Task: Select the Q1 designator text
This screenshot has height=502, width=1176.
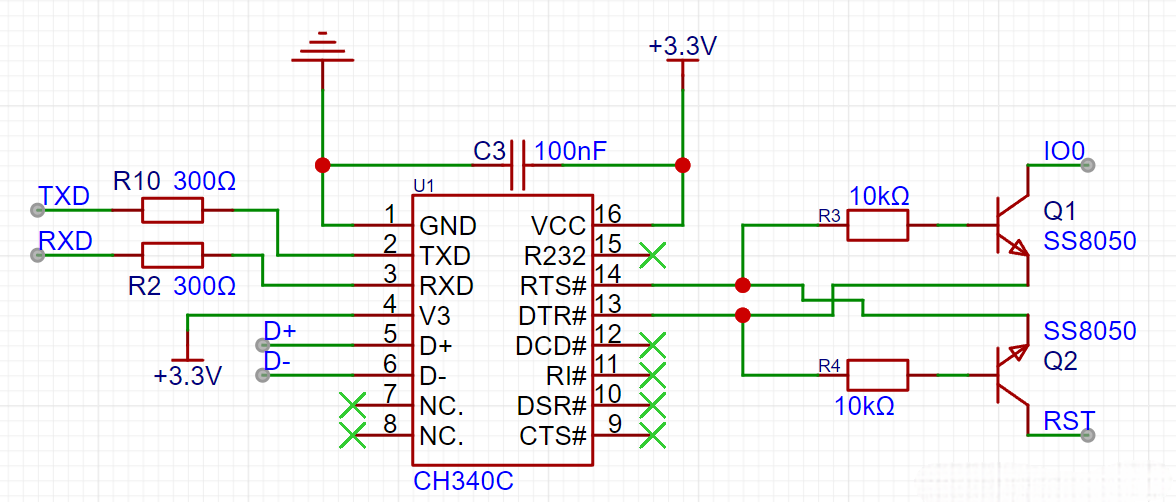Action: click(1059, 212)
